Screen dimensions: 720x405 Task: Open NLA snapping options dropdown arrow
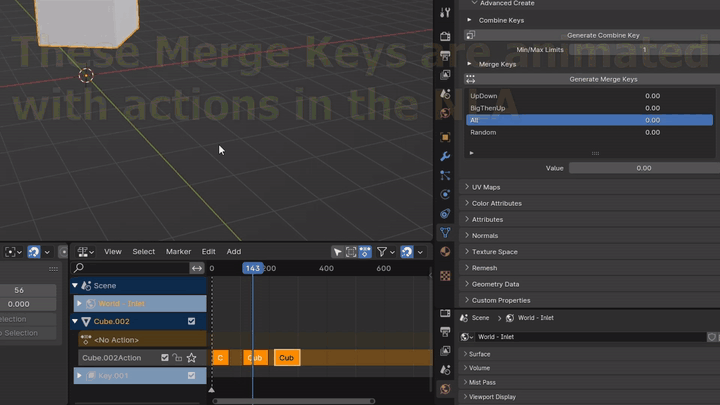(x=420, y=252)
